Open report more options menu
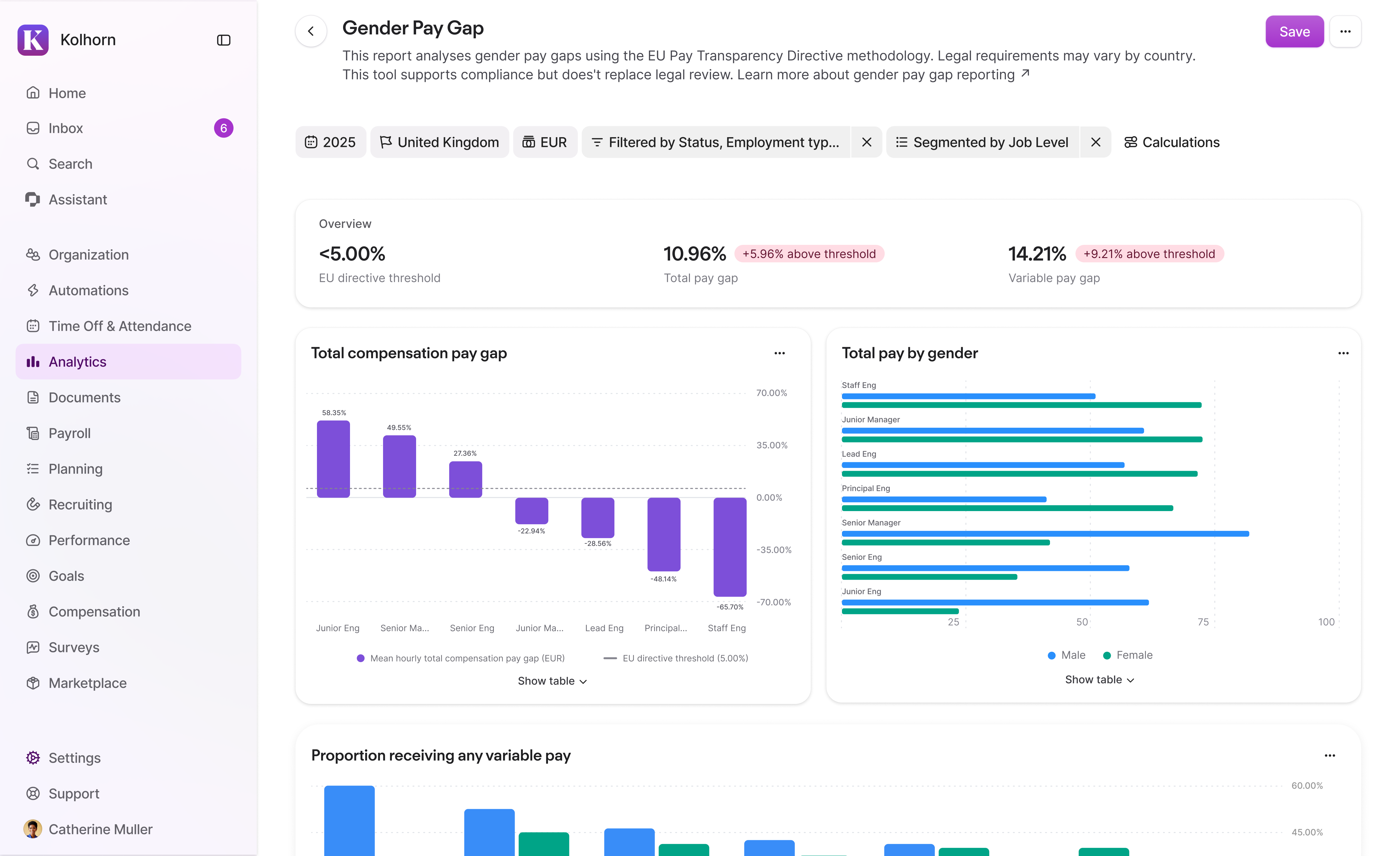1400x856 pixels. pyautogui.click(x=1345, y=31)
